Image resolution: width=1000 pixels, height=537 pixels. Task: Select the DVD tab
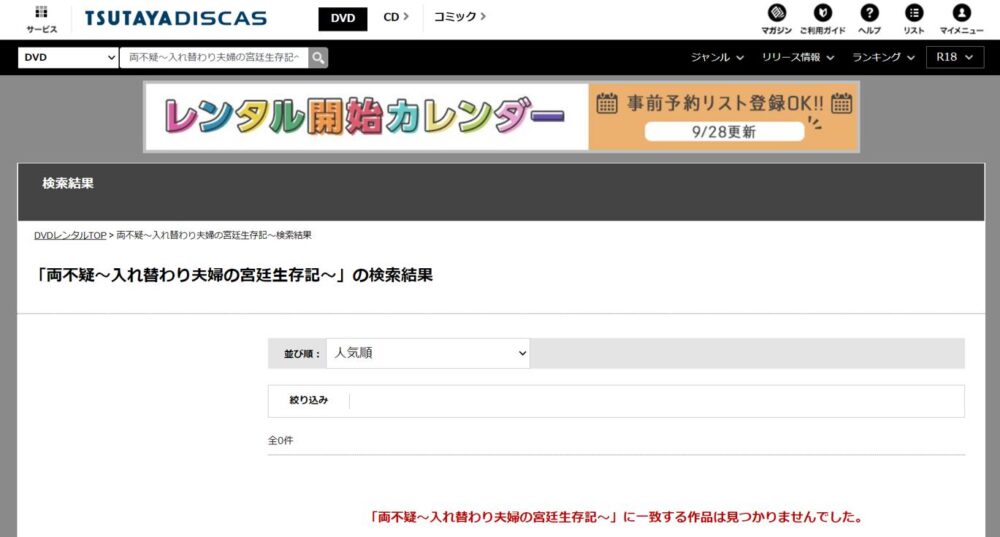[342, 18]
